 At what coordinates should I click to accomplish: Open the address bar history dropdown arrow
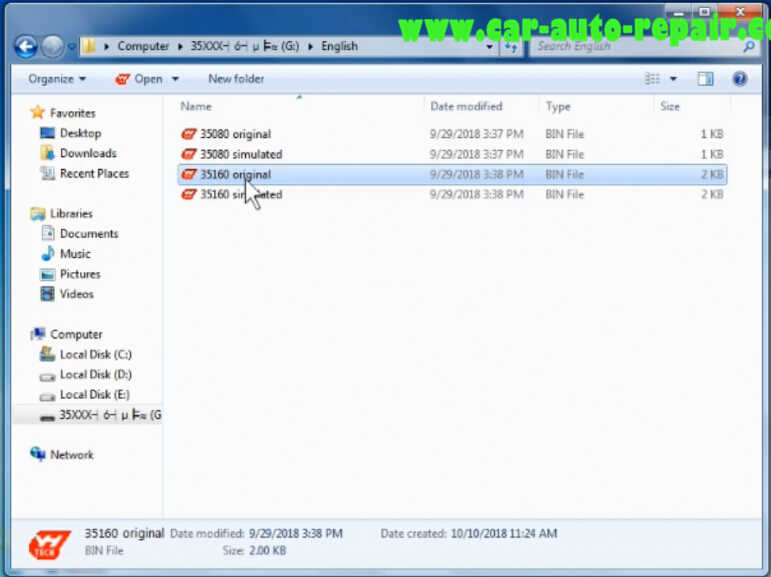489,47
